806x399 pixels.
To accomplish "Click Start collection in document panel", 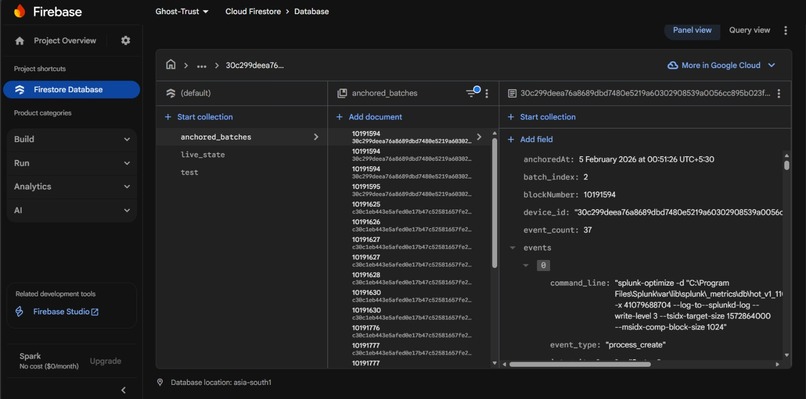I will click(x=542, y=117).
